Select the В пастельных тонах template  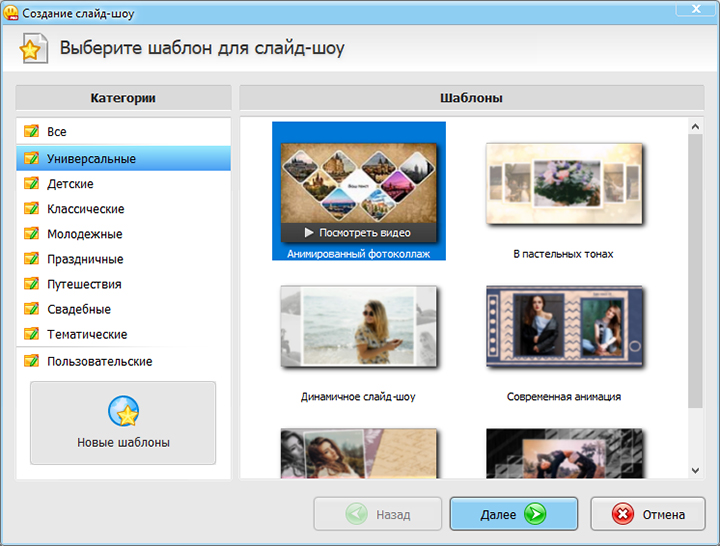coord(564,184)
